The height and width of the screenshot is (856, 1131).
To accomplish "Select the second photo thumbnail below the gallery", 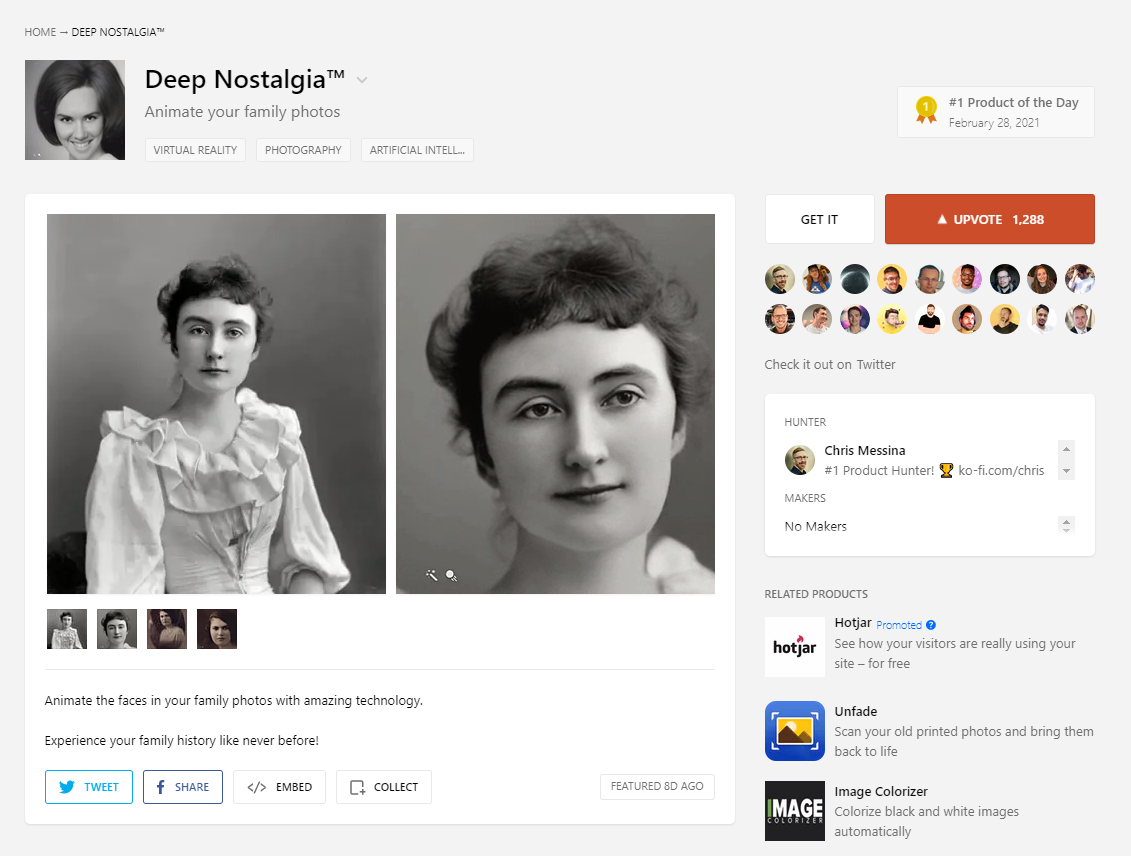I will [116, 628].
